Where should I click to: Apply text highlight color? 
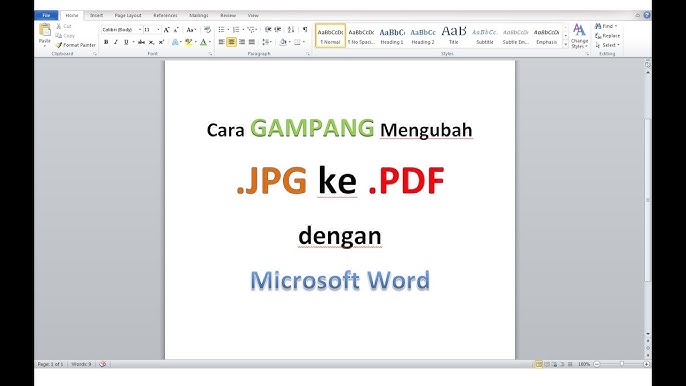click(x=189, y=42)
